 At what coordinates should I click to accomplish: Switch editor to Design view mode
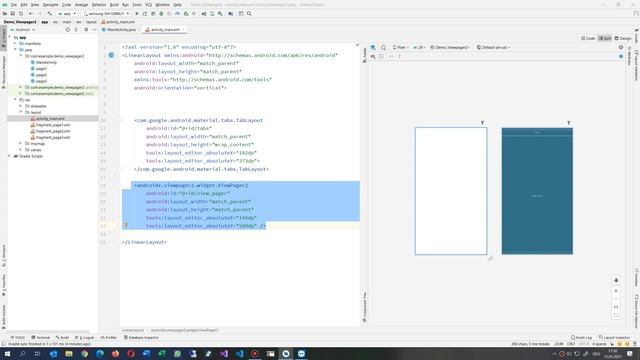[623, 38]
